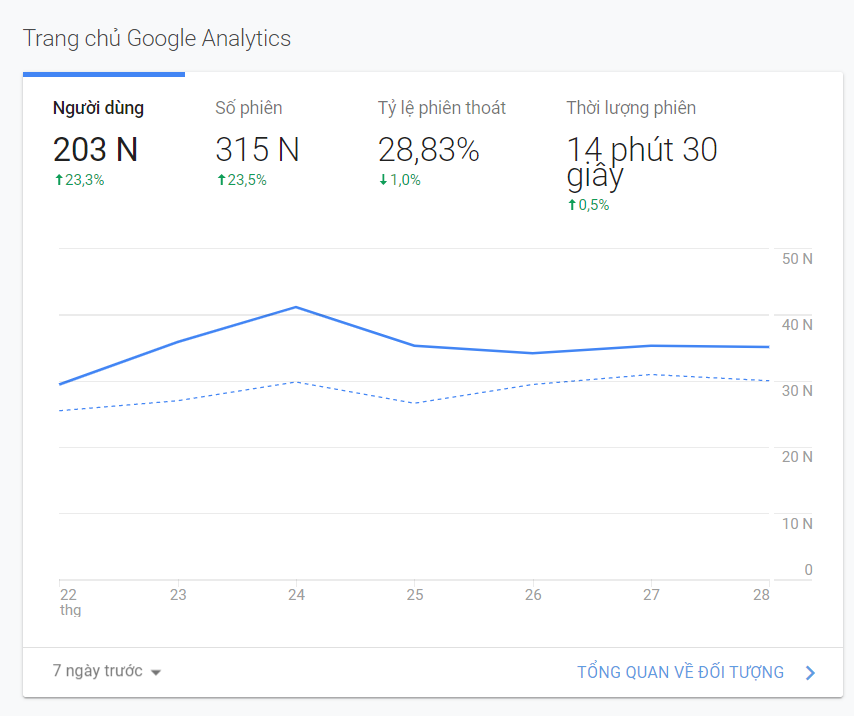Show the Thời lượng phiên metric
Image resolution: width=854 pixels, height=716 pixels.
[x=631, y=108]
